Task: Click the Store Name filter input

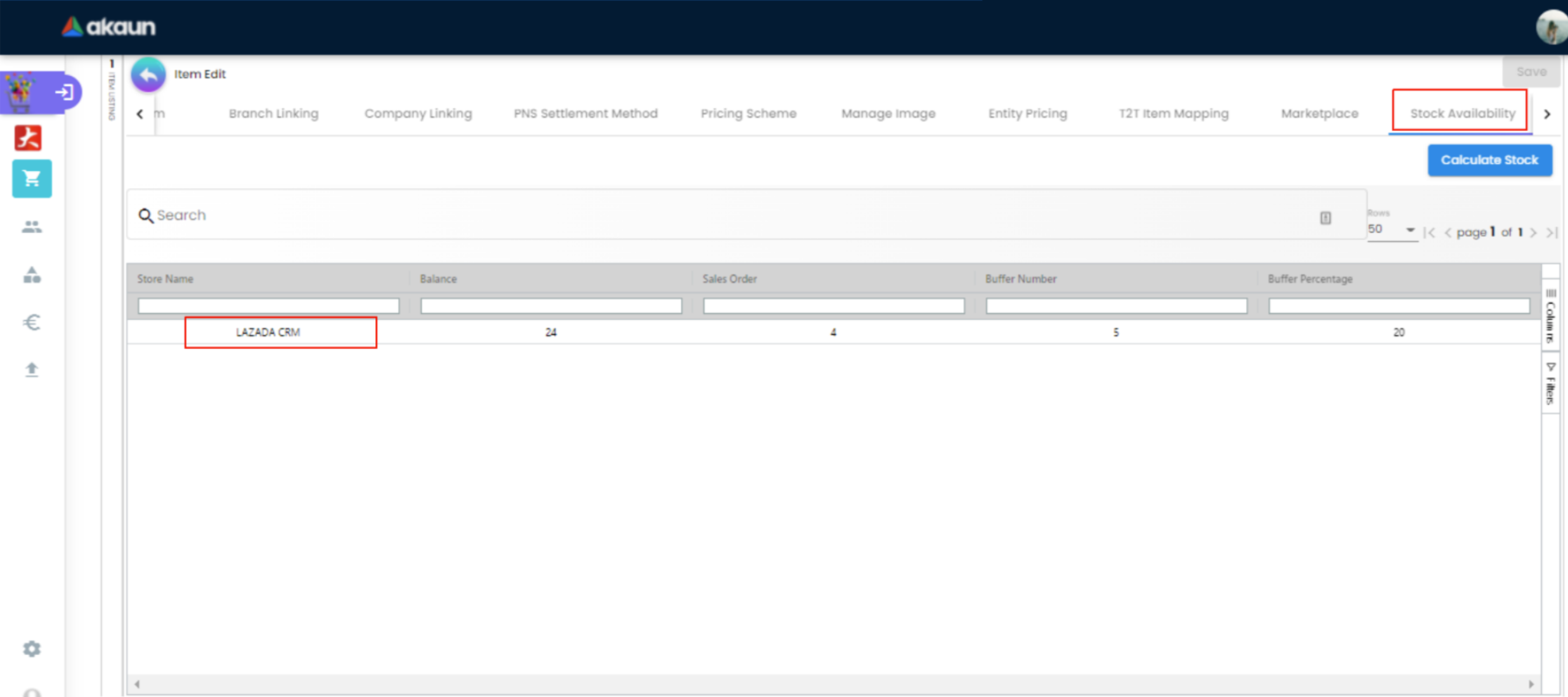Action: 268,306
